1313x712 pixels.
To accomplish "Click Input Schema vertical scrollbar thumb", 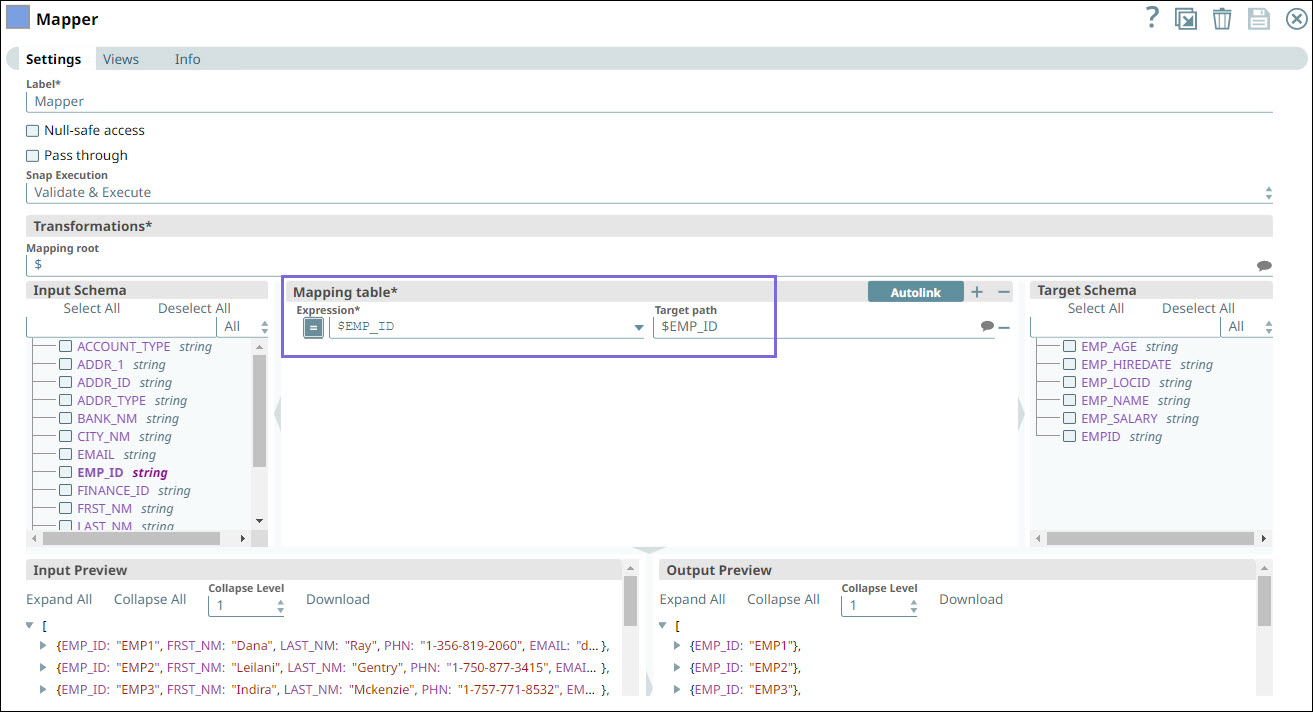I will [260, 411].
